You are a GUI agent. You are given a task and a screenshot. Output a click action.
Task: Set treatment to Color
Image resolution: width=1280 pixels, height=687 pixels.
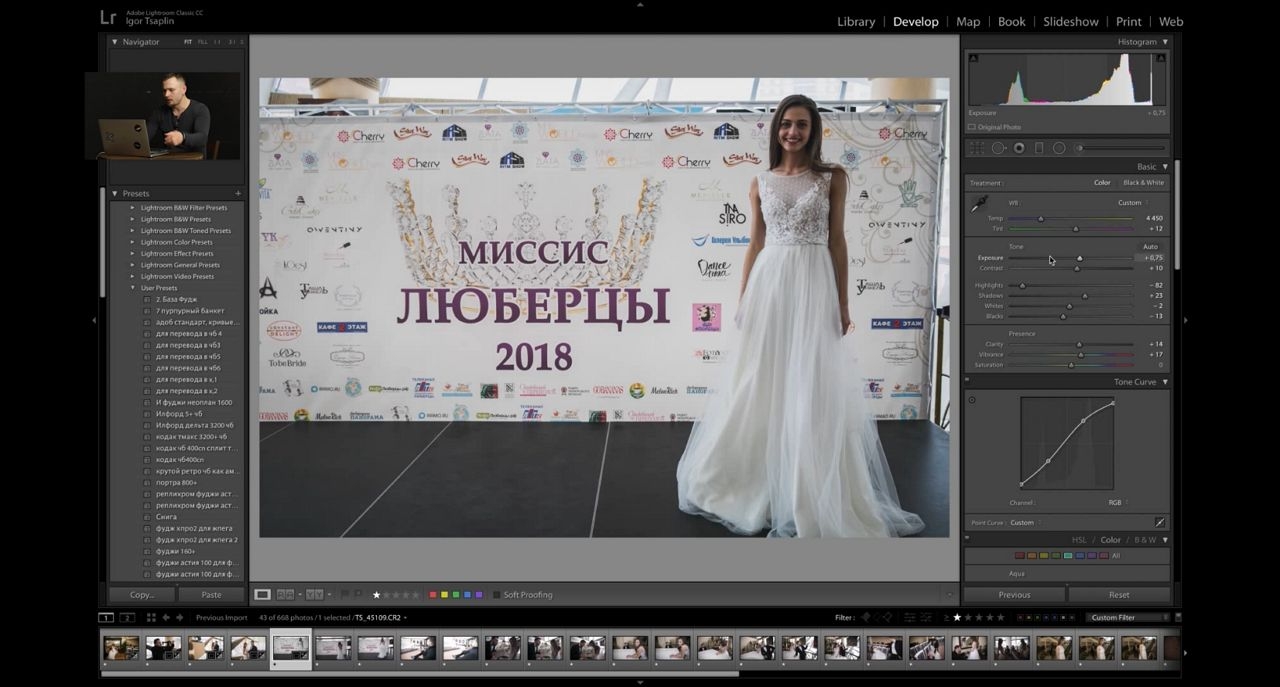point(1102,183)
